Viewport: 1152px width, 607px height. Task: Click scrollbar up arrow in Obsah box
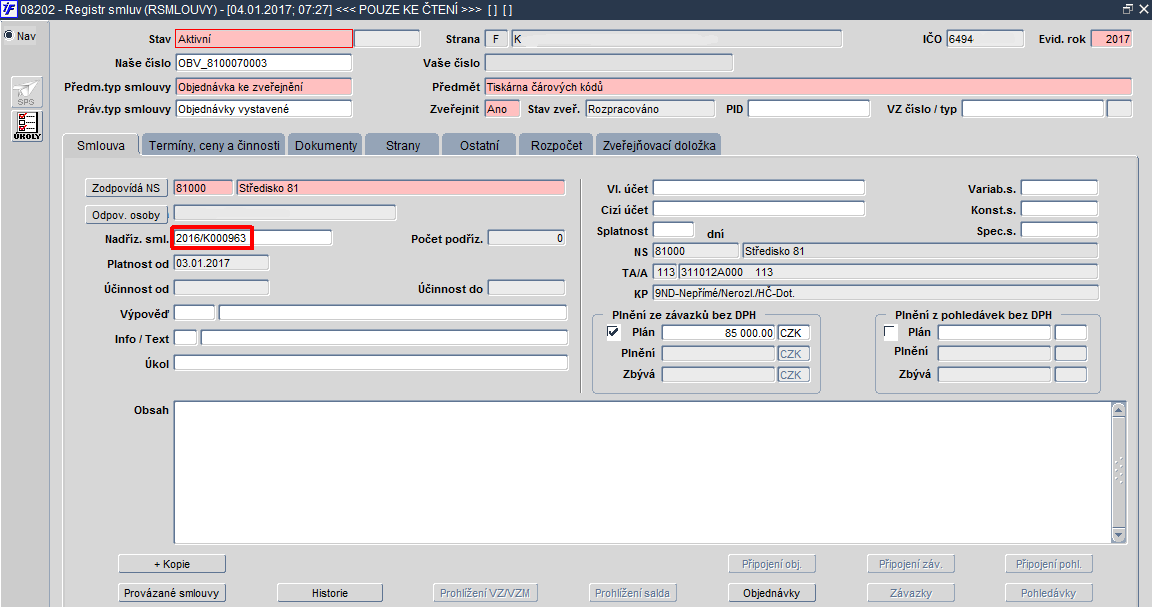pos(1119,409)
